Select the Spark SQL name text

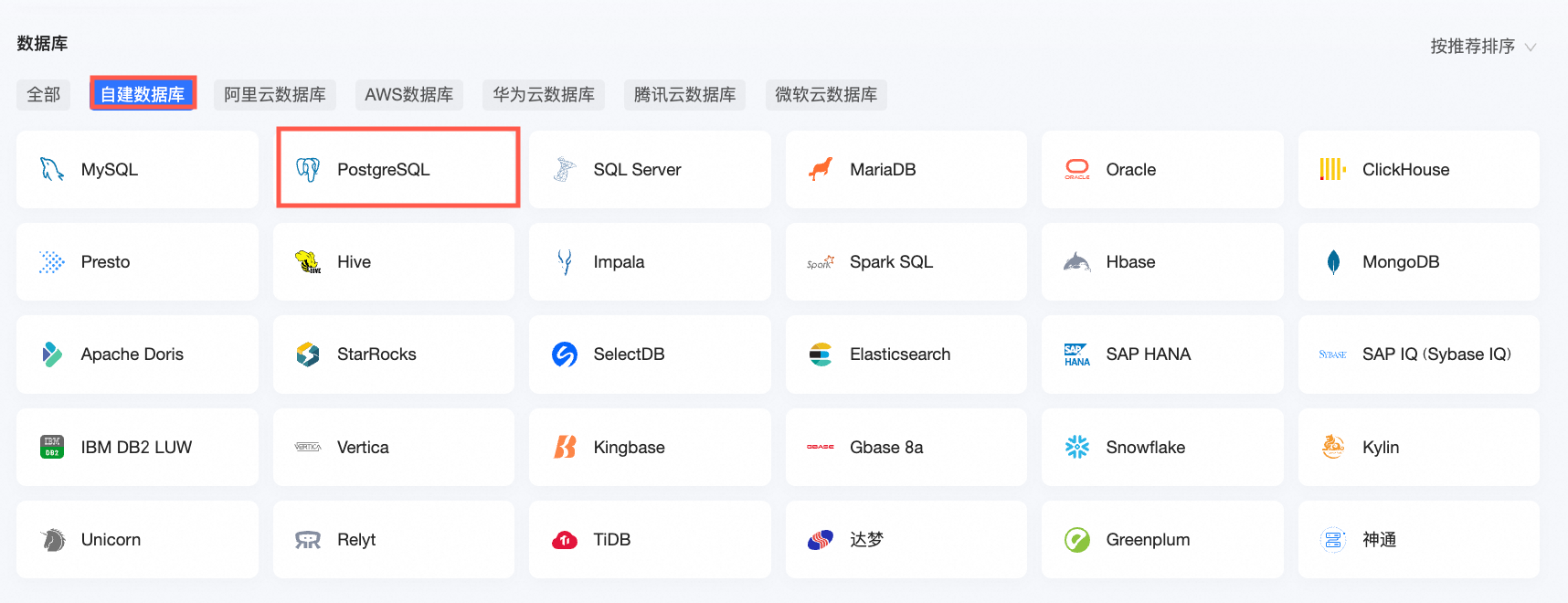[892, 262]
